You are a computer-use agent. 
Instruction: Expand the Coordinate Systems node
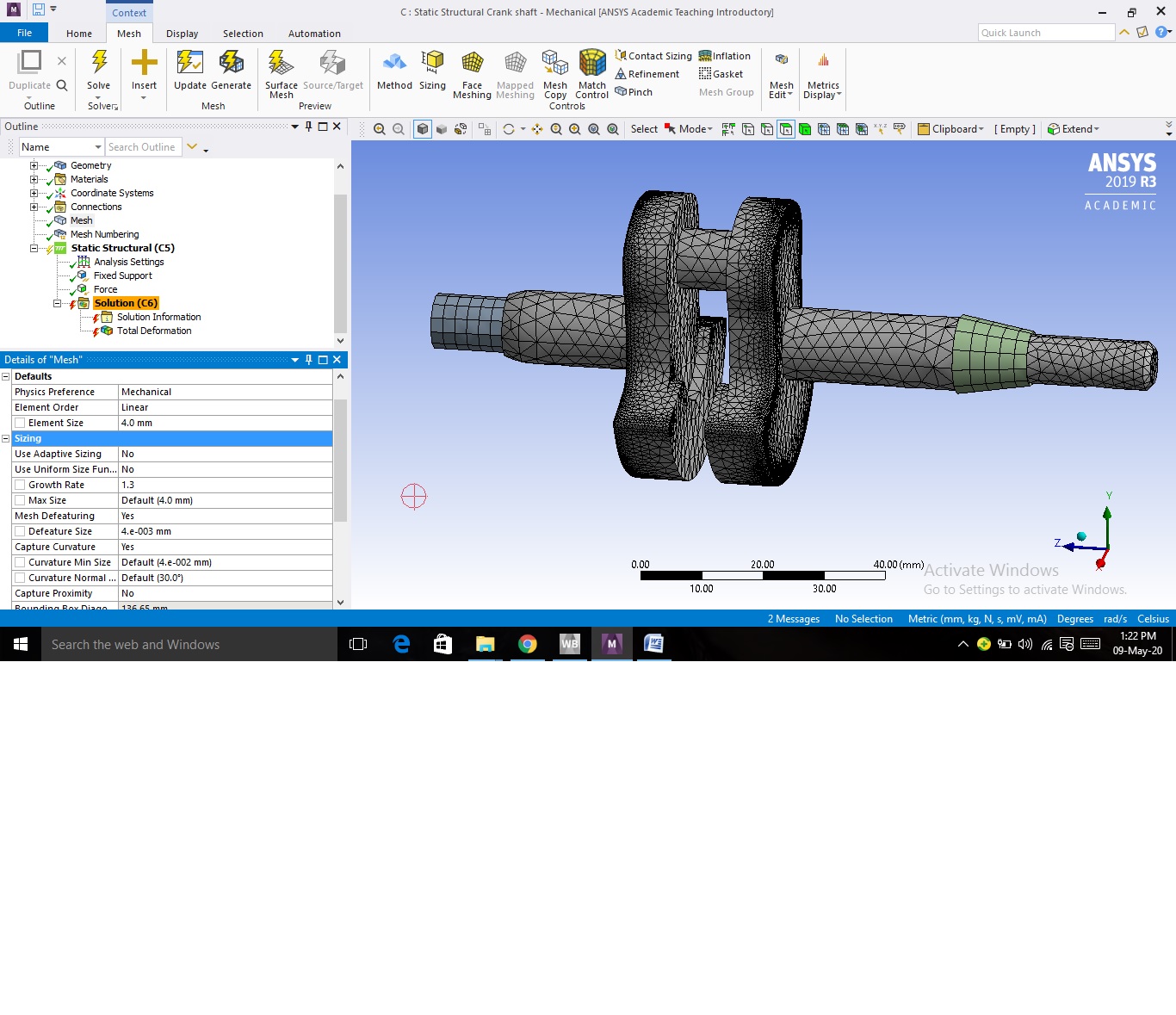(x=34, y=193)
